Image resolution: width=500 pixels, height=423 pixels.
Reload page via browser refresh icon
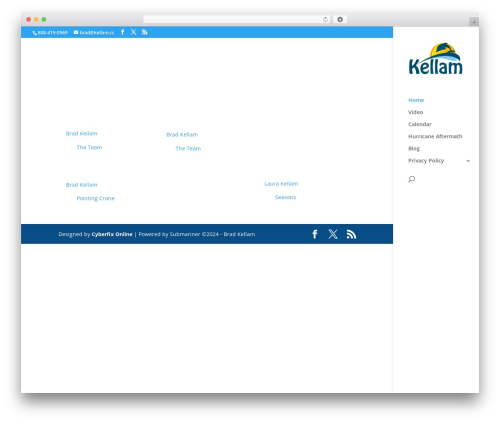point(325,19)
